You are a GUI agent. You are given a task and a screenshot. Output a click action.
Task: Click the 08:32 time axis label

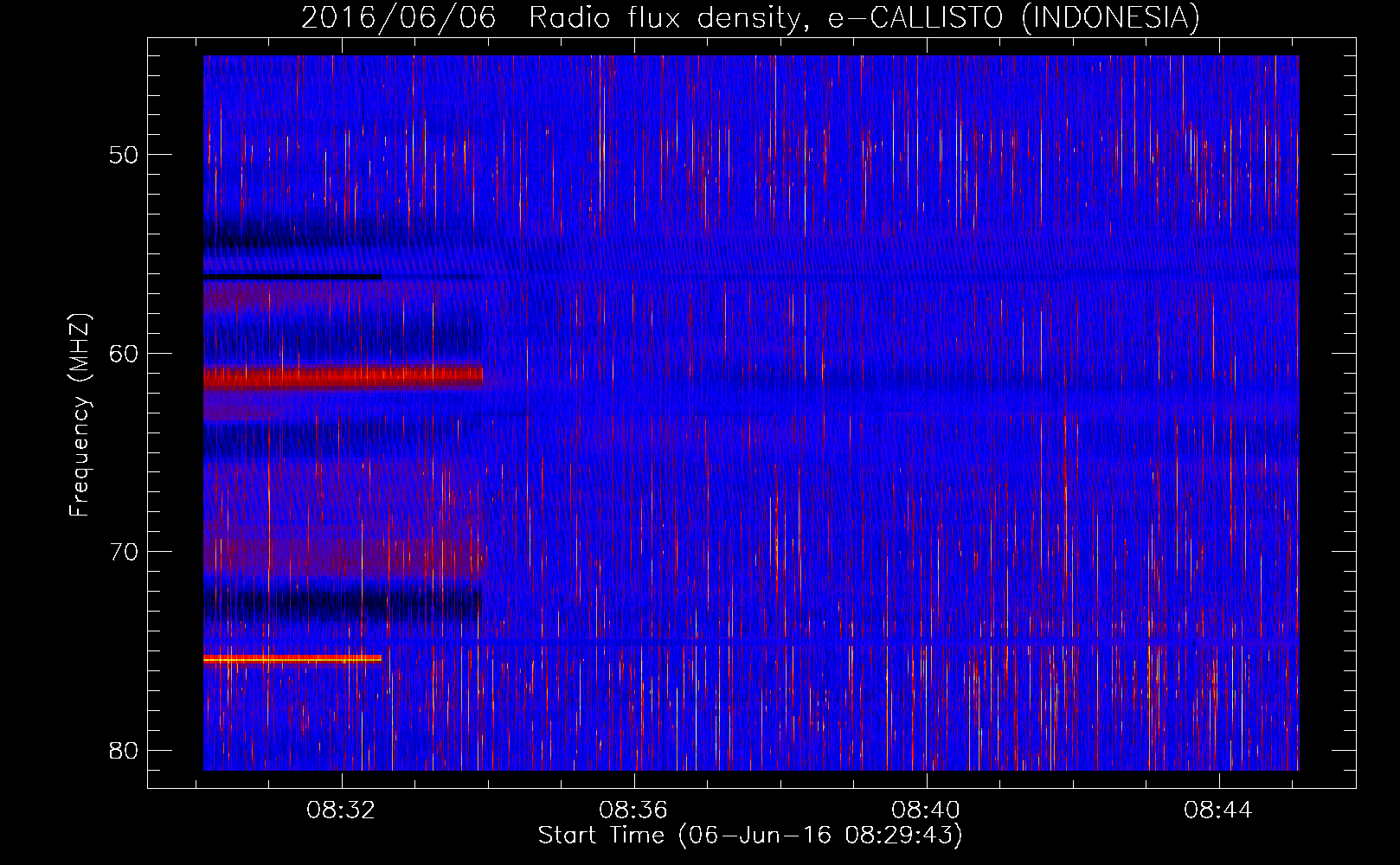coord(341,811)
